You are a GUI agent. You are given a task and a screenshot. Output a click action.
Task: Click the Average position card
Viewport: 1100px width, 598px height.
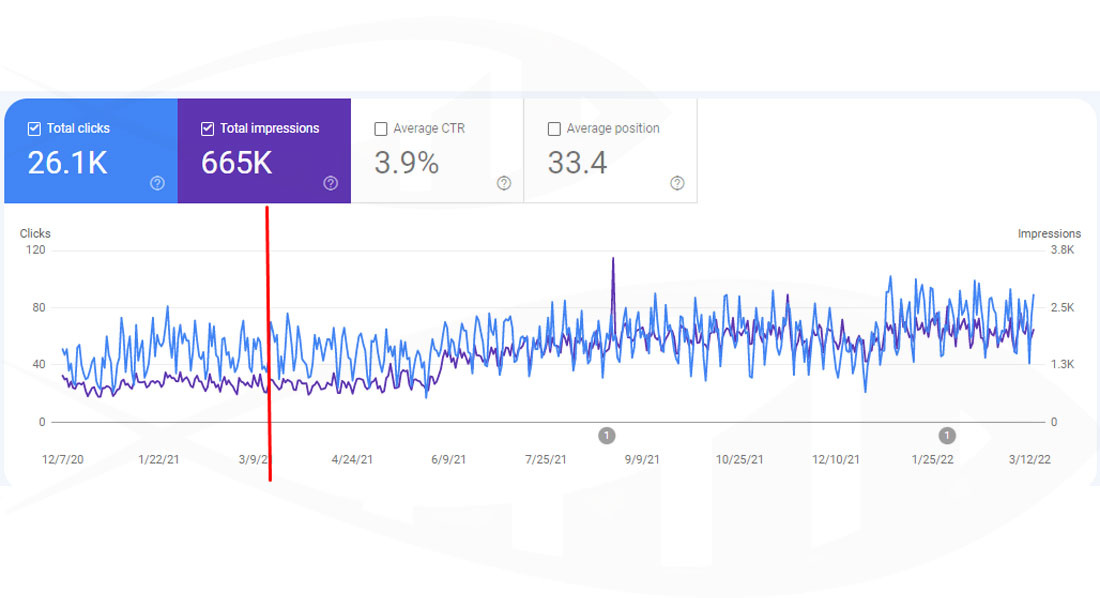[610, 150]
